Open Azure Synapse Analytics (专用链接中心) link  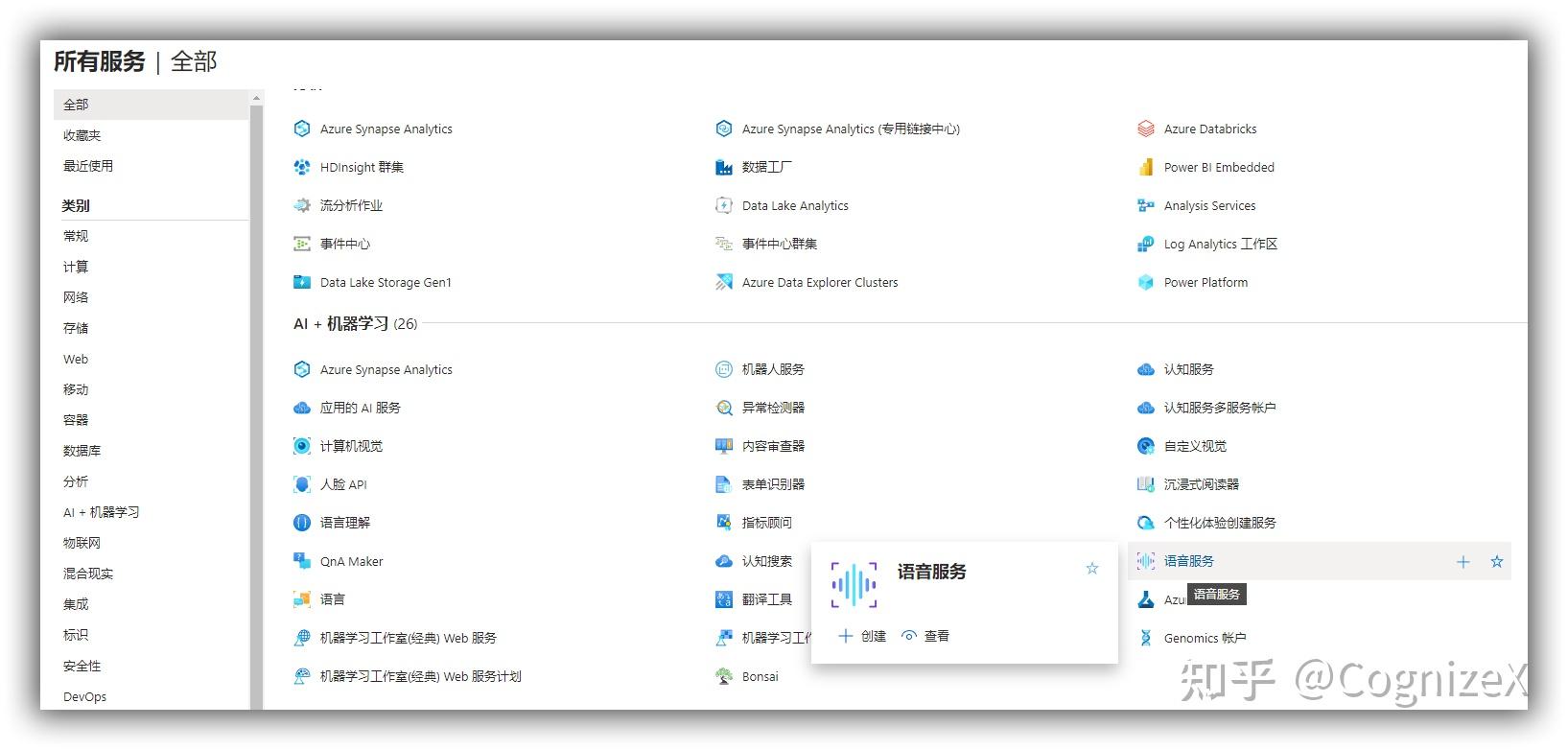pyautogui.click(x=851, y=129)
